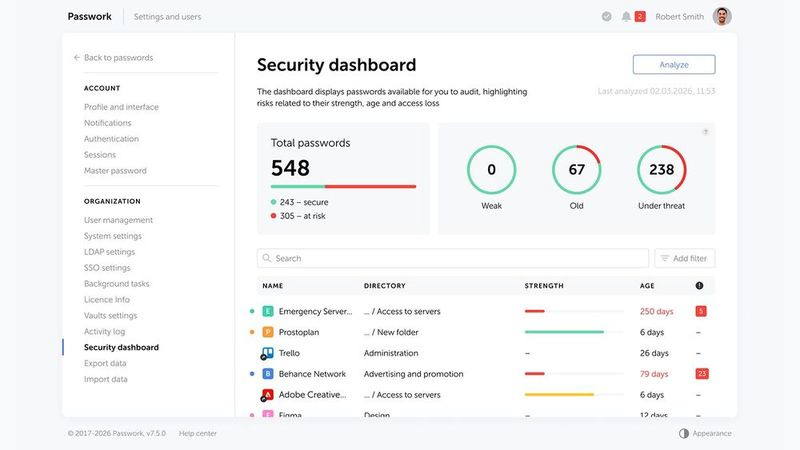Viewport: 800px width, 450px height.
Task: Open Background tasks
Action: pos(117,284)
